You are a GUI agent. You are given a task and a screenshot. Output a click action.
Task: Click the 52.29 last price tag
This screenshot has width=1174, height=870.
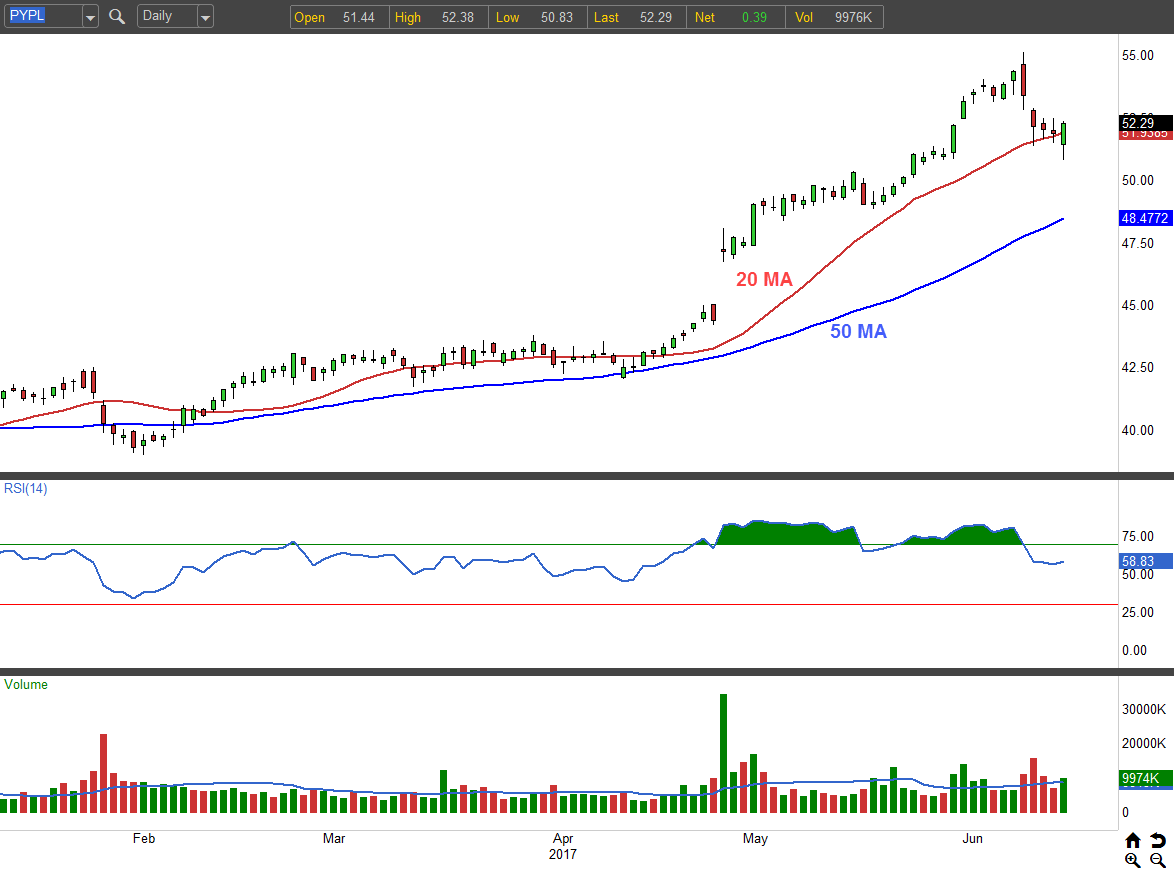pos(1146,123)
